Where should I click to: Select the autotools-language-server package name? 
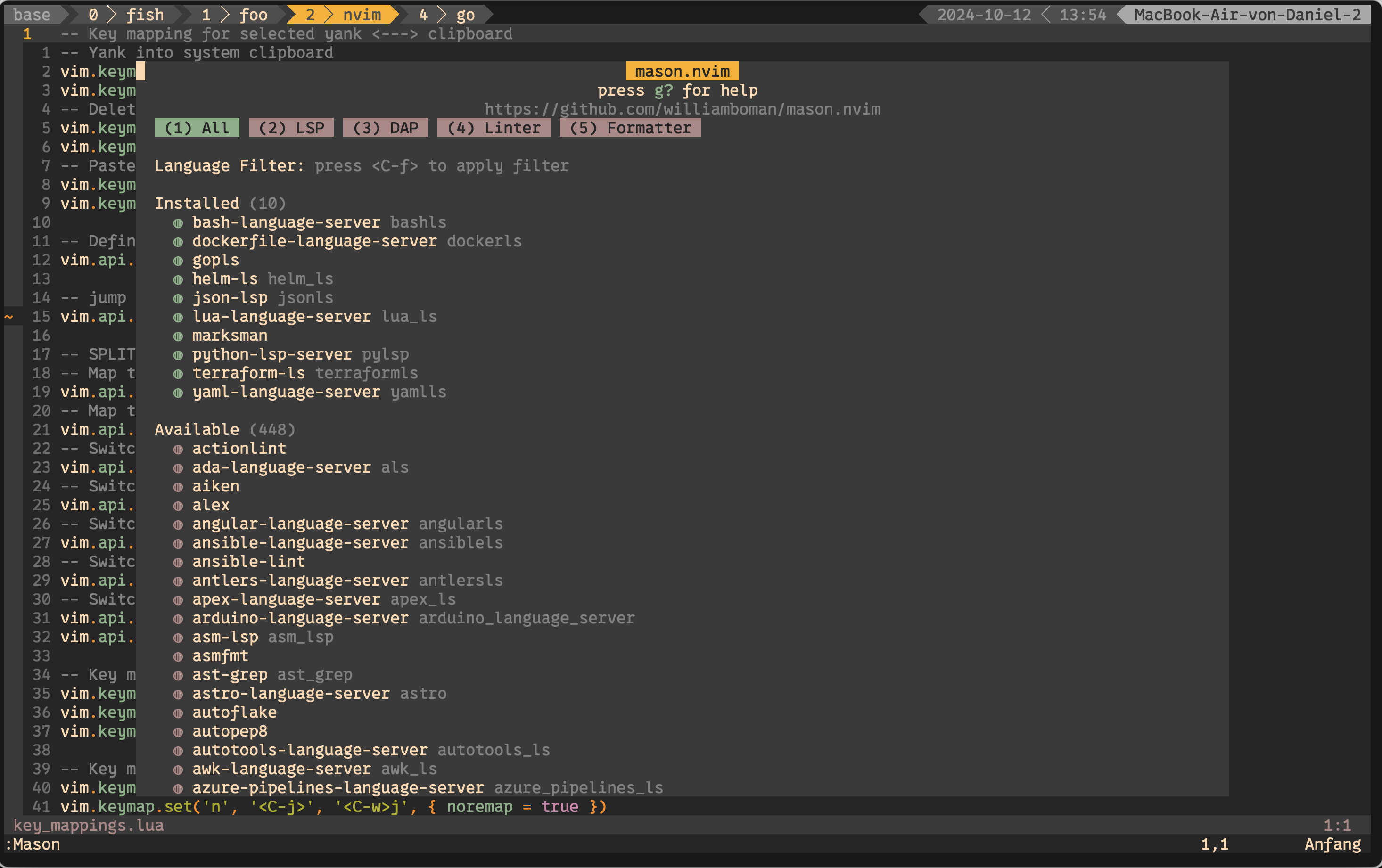pyautogui.click(x=310, y=750)
